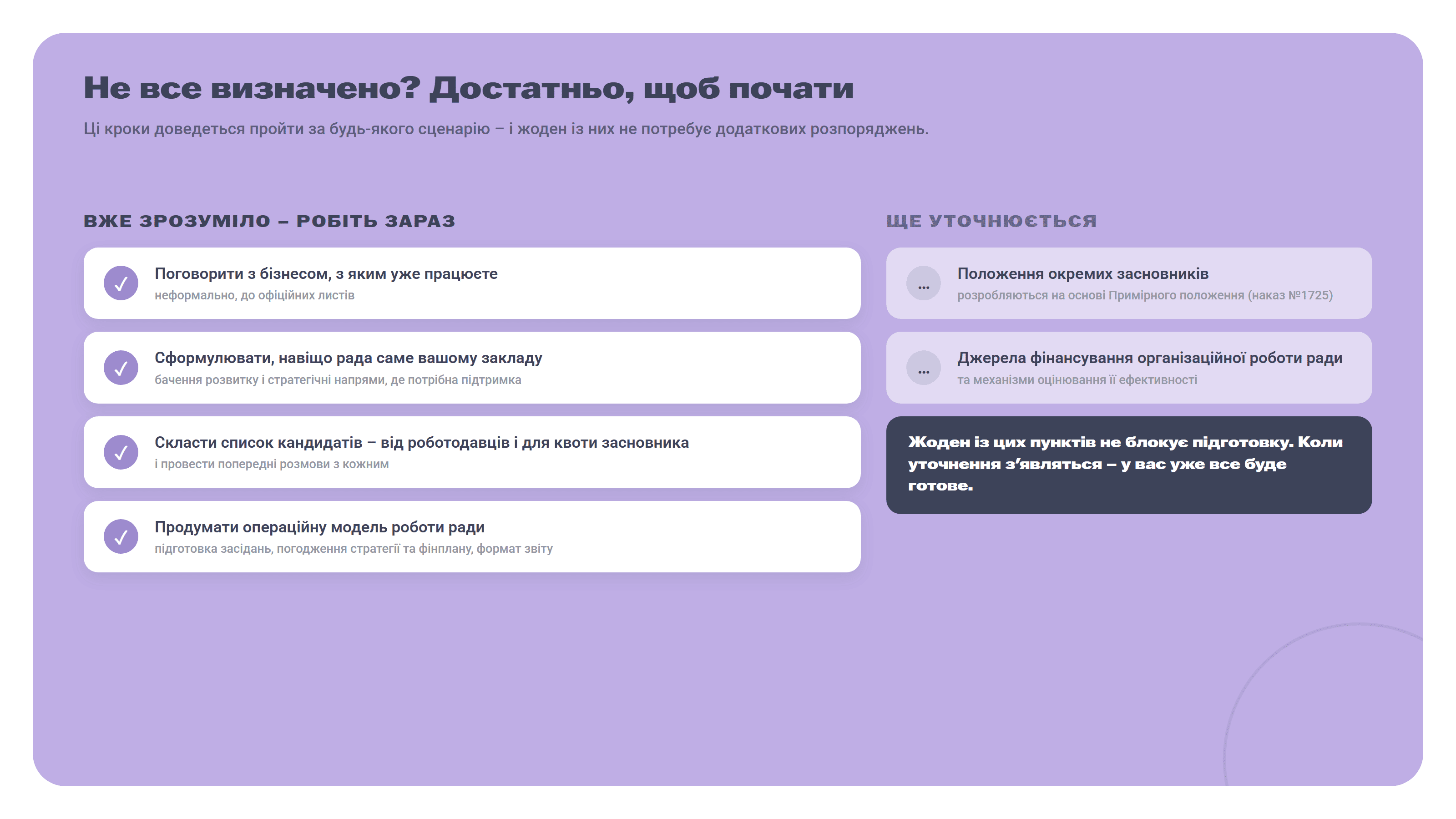Select 'Сформулювати, навіщо рада саме вашому закладу'
This screenshot has height=819, width=1456.
click(x=348, y=358)
